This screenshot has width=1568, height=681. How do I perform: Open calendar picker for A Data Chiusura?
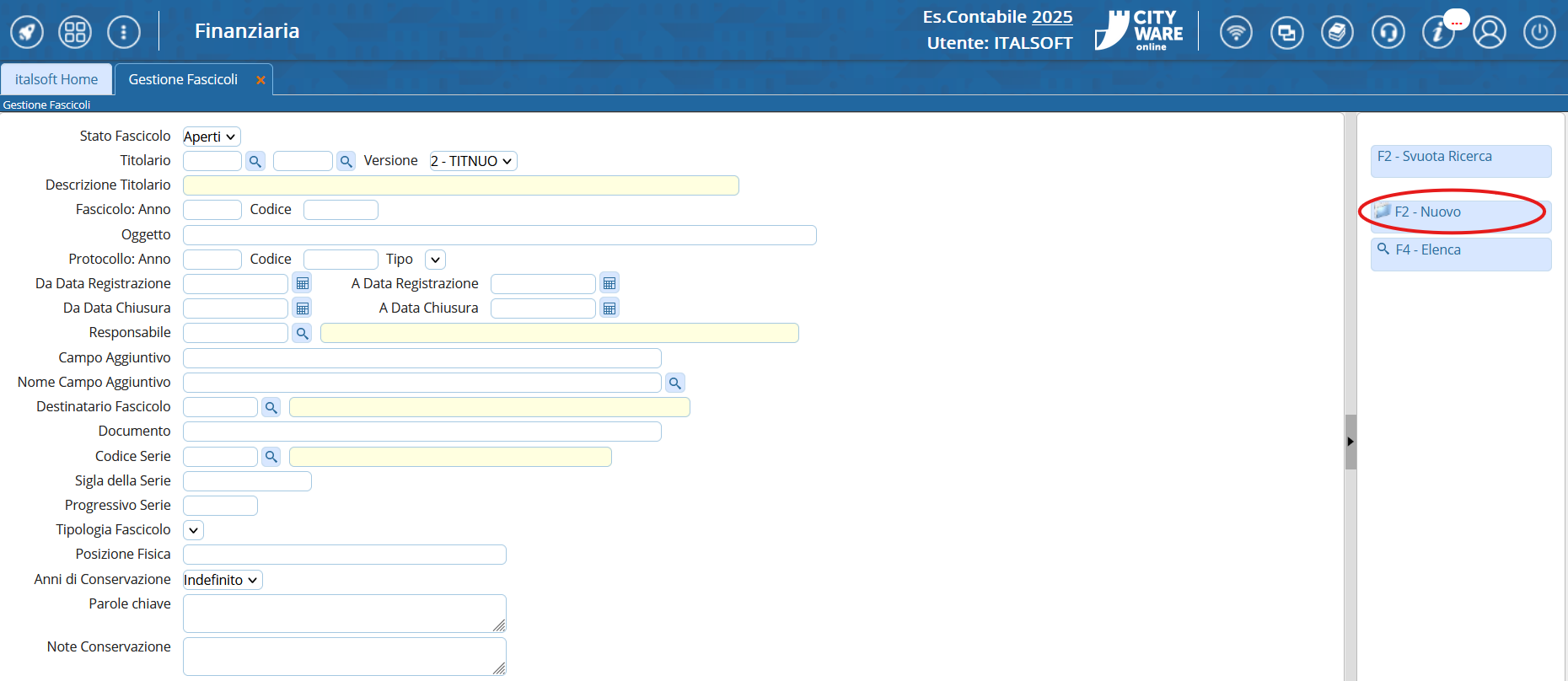click(x=609, y=308)
